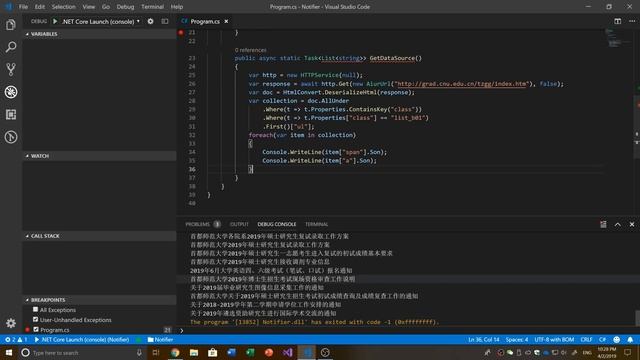Click the grad.cnu.edu.cn URL in code
Image resolution: width=640 pixels, height=360 pixels.
(462, 84)
